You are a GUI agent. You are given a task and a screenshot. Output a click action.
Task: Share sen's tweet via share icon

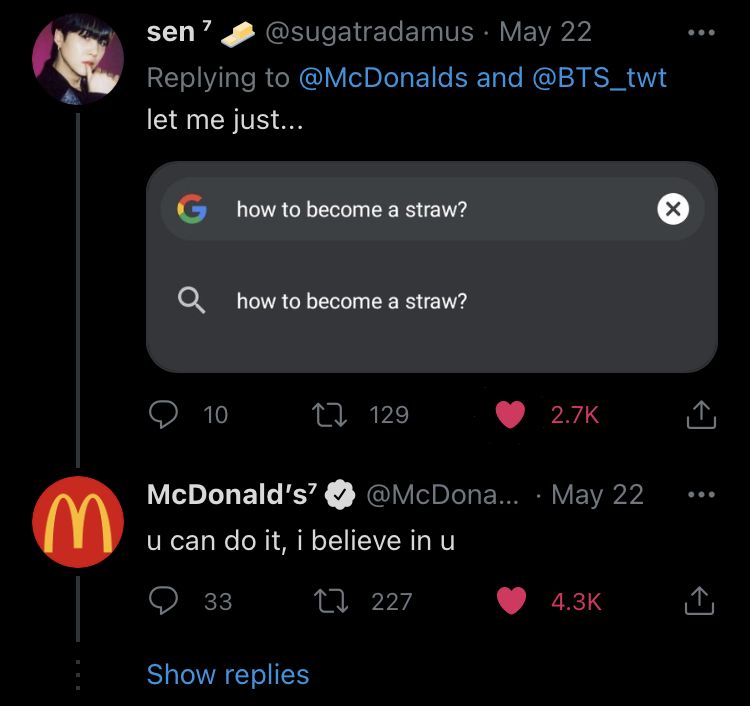click(x=701, y=414)
